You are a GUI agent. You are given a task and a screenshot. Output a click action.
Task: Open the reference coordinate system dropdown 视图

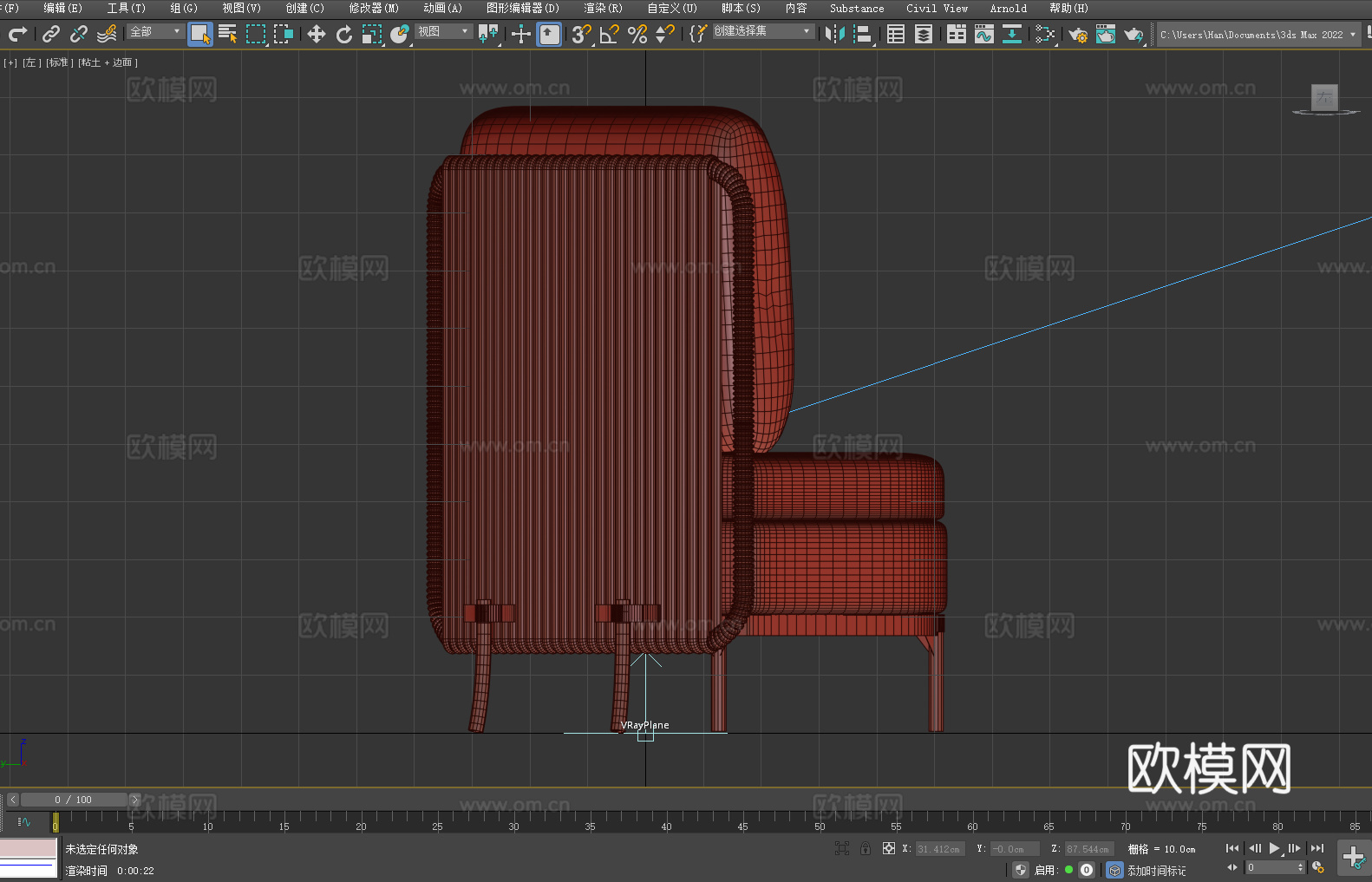pyautogui.click(x=443, y=31)
